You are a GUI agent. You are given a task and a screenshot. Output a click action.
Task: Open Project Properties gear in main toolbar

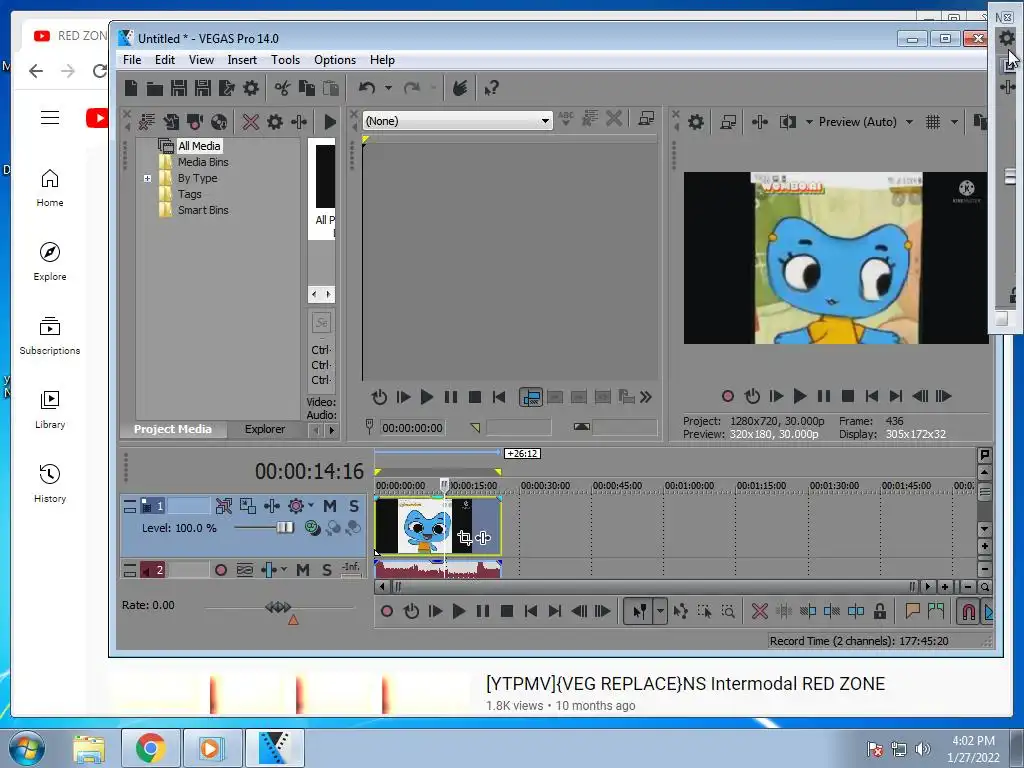[251, 88]
